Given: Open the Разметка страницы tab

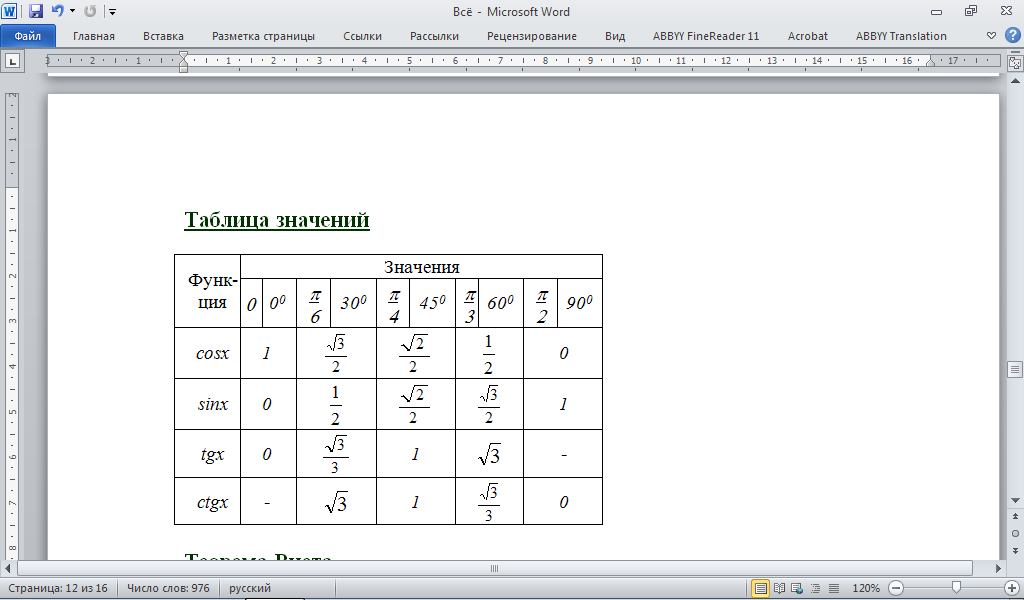Looking at the screenshot, I should [263, 36].
